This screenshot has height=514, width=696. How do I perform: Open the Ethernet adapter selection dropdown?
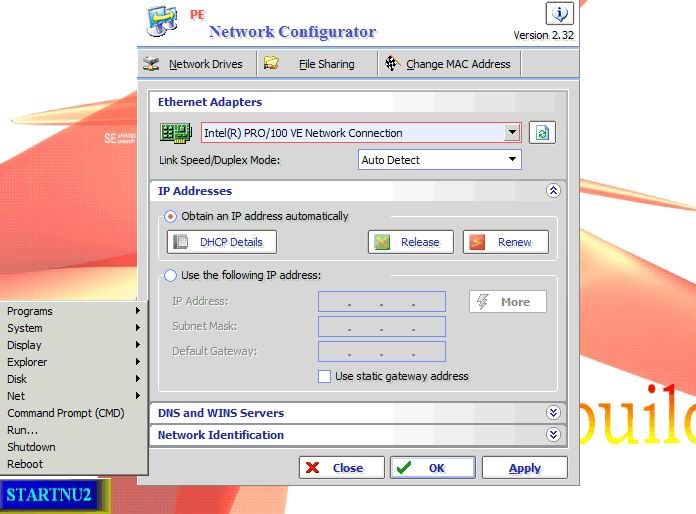pos(512,132)
